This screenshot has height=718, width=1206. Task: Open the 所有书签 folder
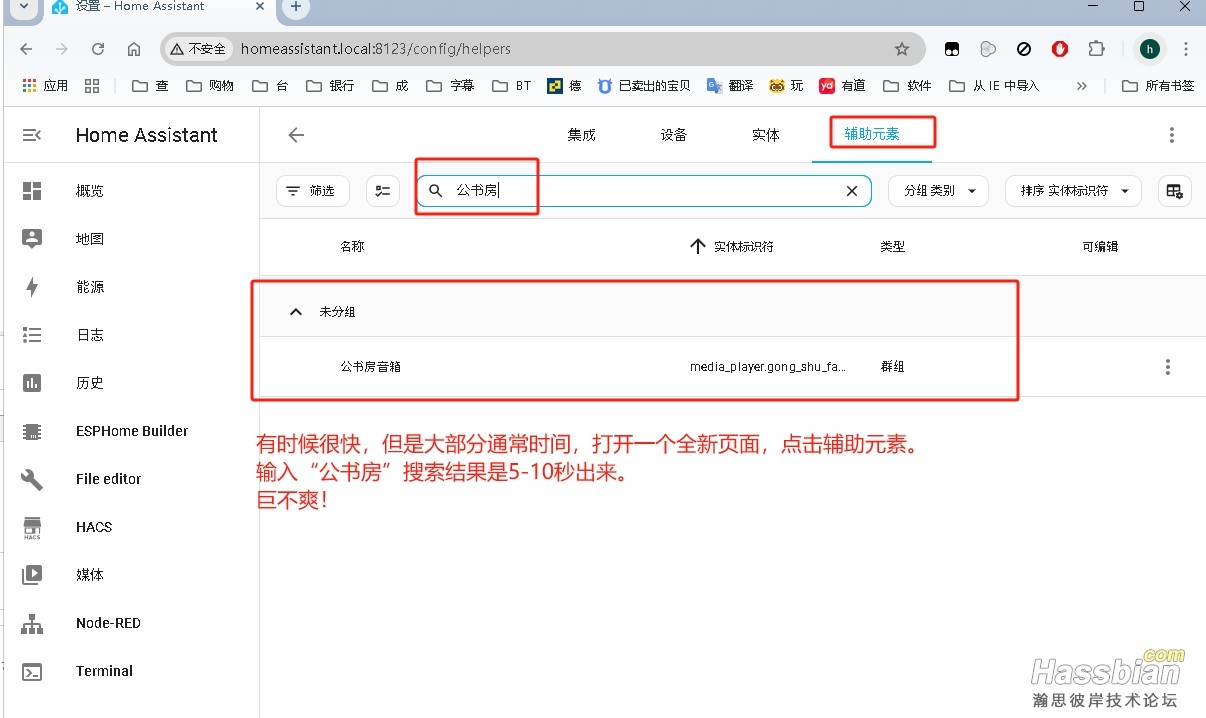tap(1158, 86)
